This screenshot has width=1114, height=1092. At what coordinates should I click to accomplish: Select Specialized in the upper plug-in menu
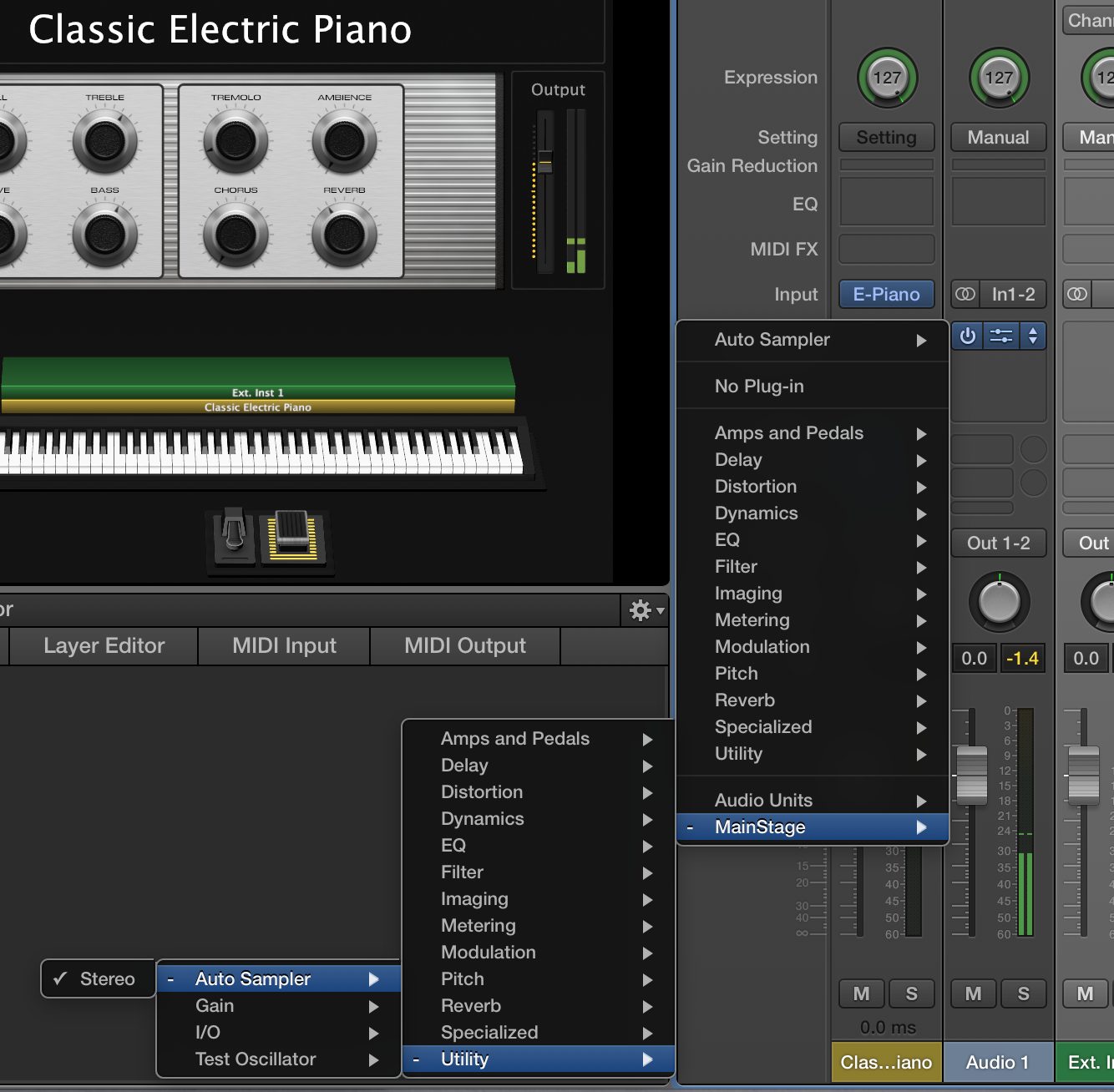pyautogui.click(x=813, y=727)
